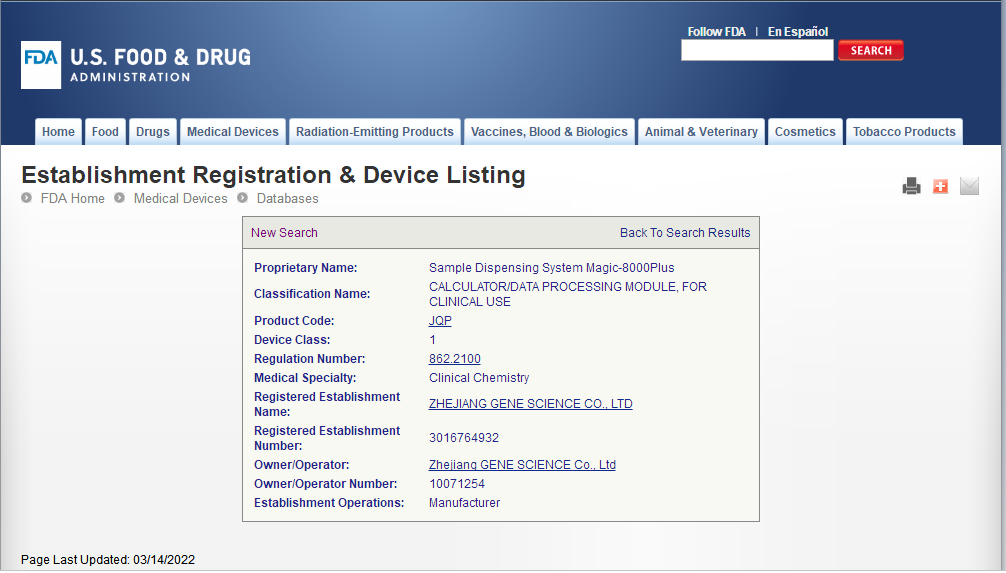
Task: Go to FDA Home breadcrumb
Action: (72, 198)
